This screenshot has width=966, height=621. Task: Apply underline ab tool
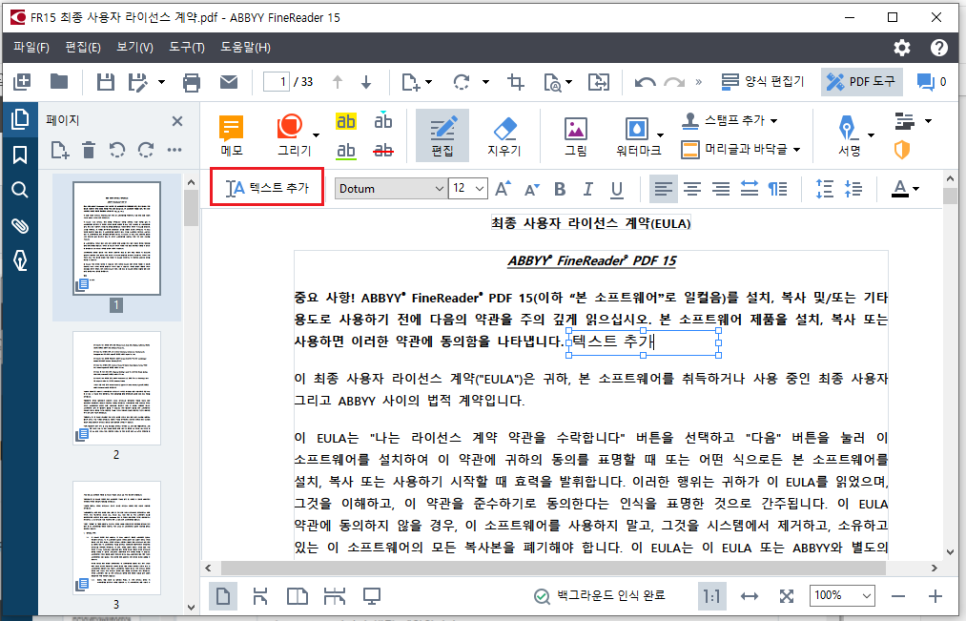(346, 150)
